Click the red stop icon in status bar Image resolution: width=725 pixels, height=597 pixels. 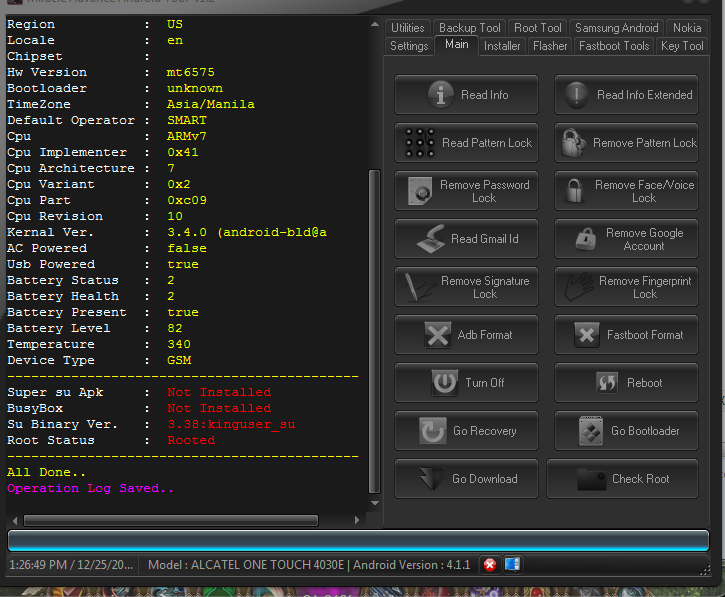click(x=490, y=565)
